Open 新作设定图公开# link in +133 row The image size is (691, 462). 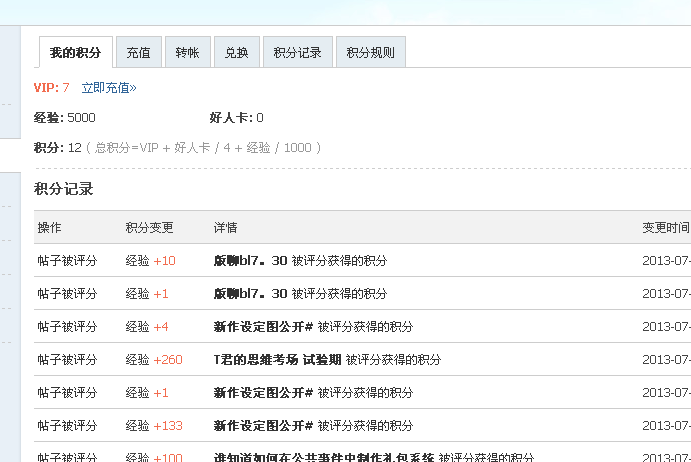pos(264,426)
